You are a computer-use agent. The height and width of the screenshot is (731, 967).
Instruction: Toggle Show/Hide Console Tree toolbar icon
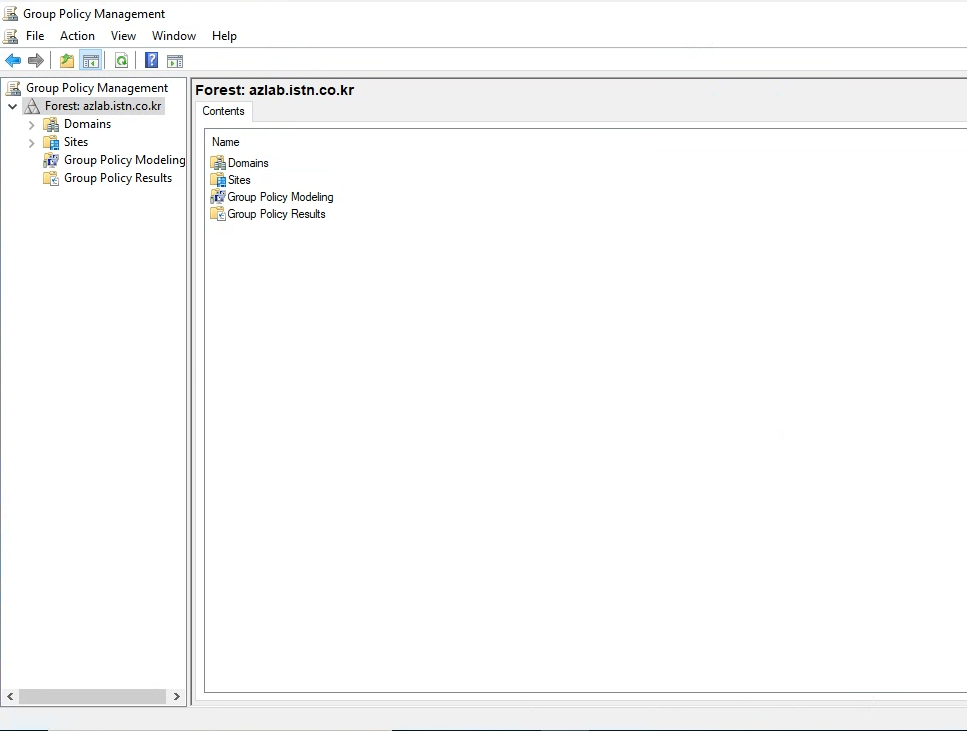pos(91,60)
